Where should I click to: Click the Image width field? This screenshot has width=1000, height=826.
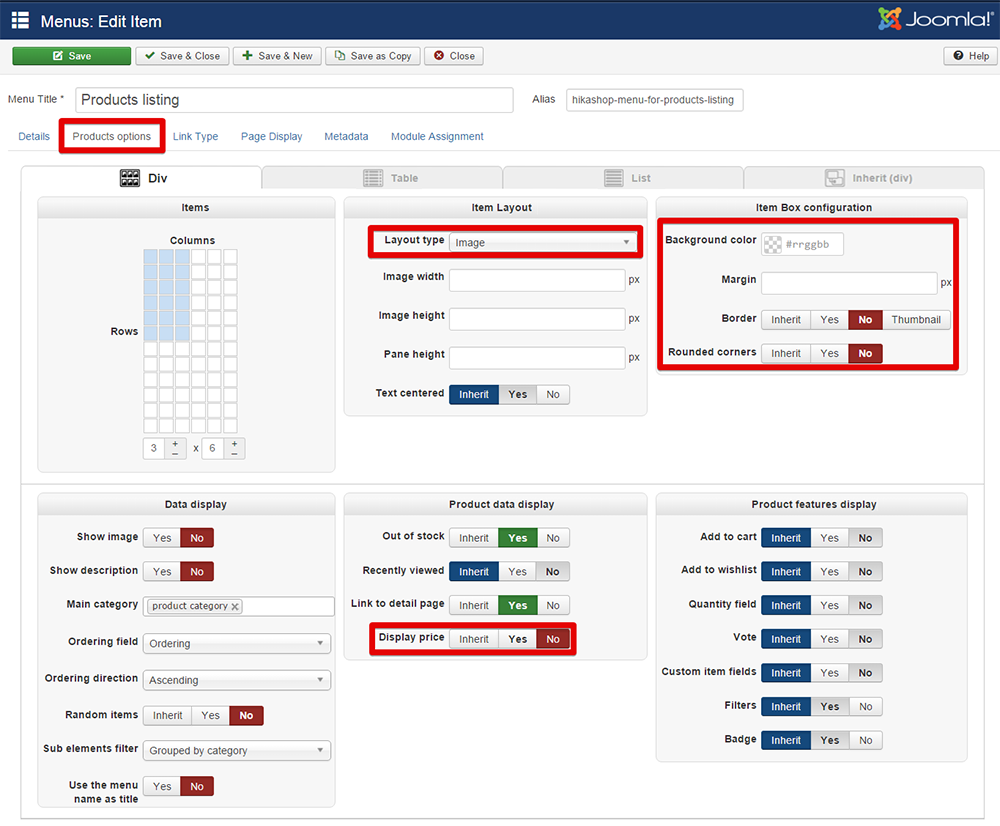537,280
